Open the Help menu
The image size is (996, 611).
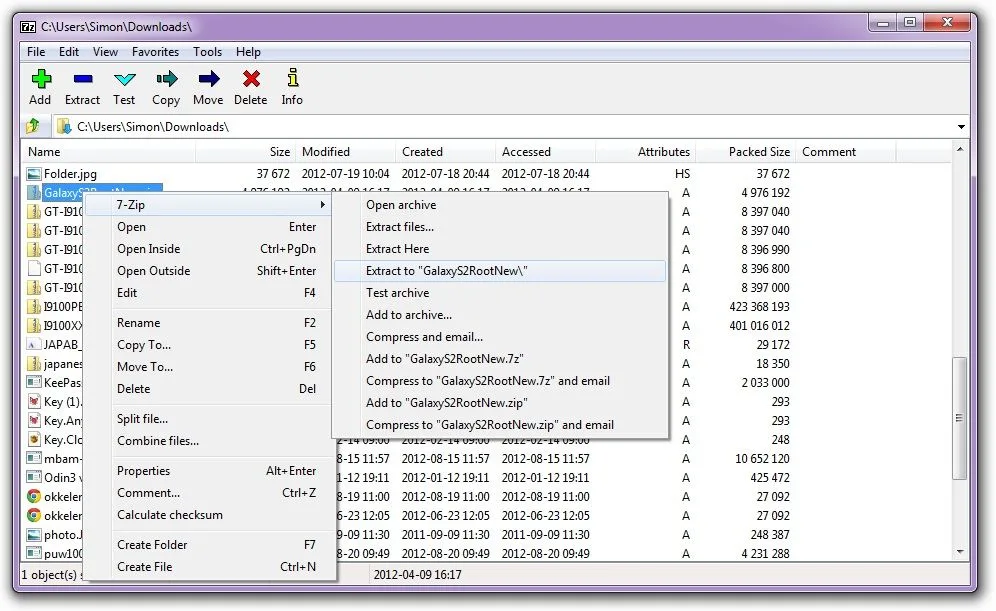pos(248,52)
